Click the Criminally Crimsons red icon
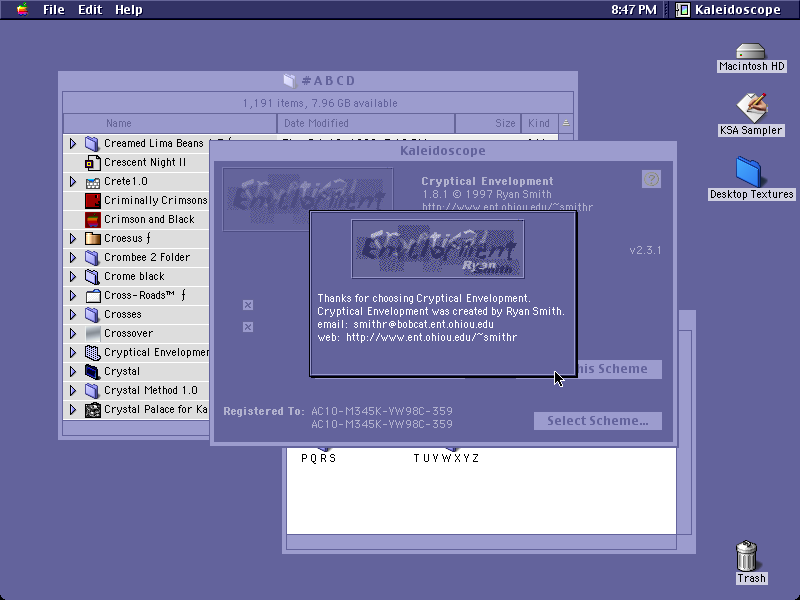The width and height of the screenshot is (800, 600). pyautogui.click(x=92, y=201)
